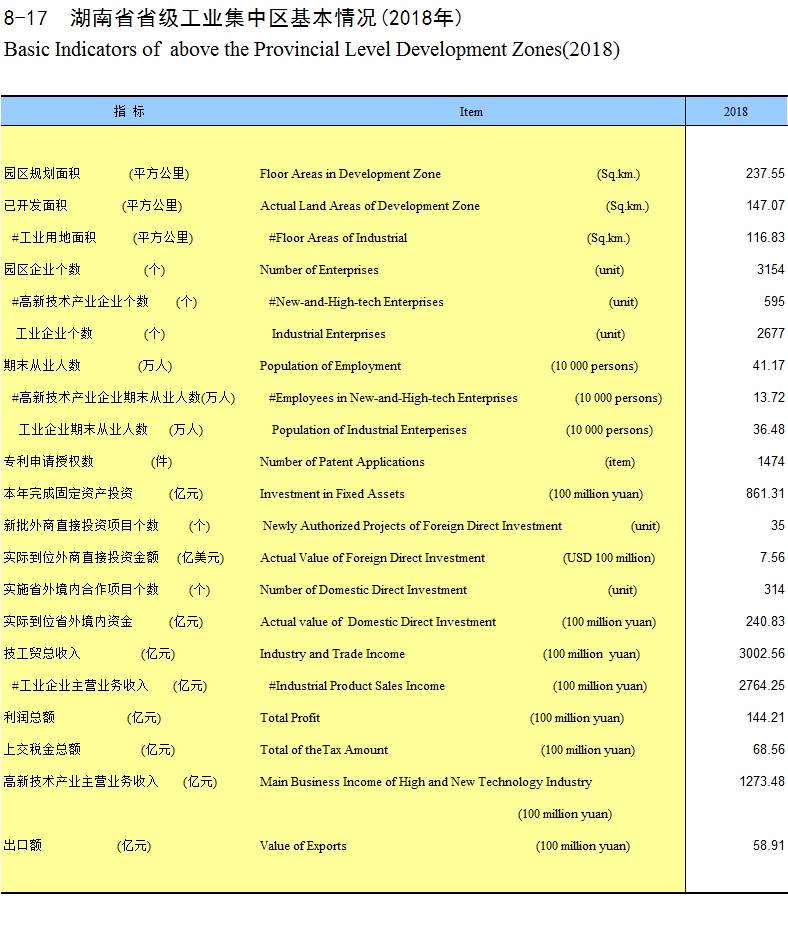Screen dimensions: 788x926
Task: Select the value 314
Action: point(774,589)
